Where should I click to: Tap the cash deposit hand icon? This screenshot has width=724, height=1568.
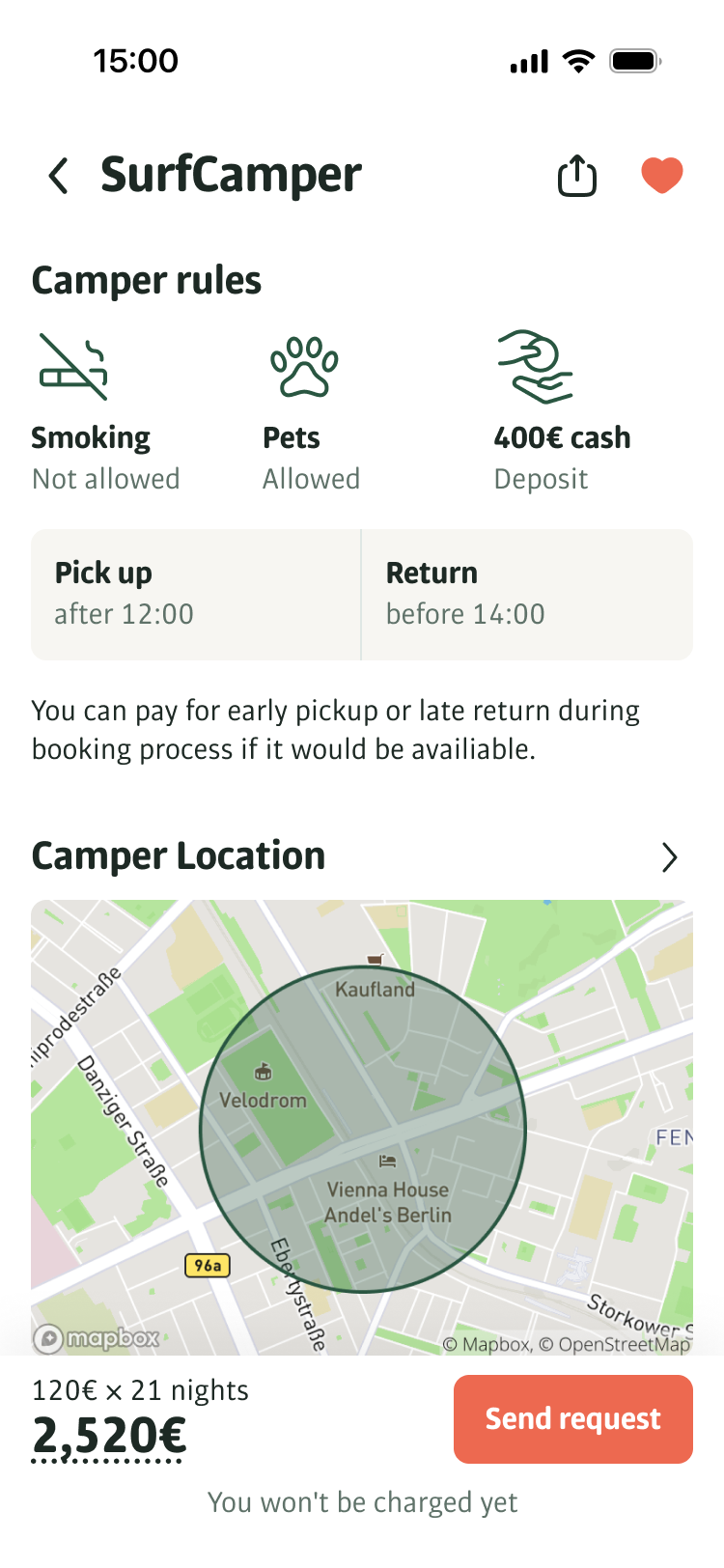pos(536,367)
